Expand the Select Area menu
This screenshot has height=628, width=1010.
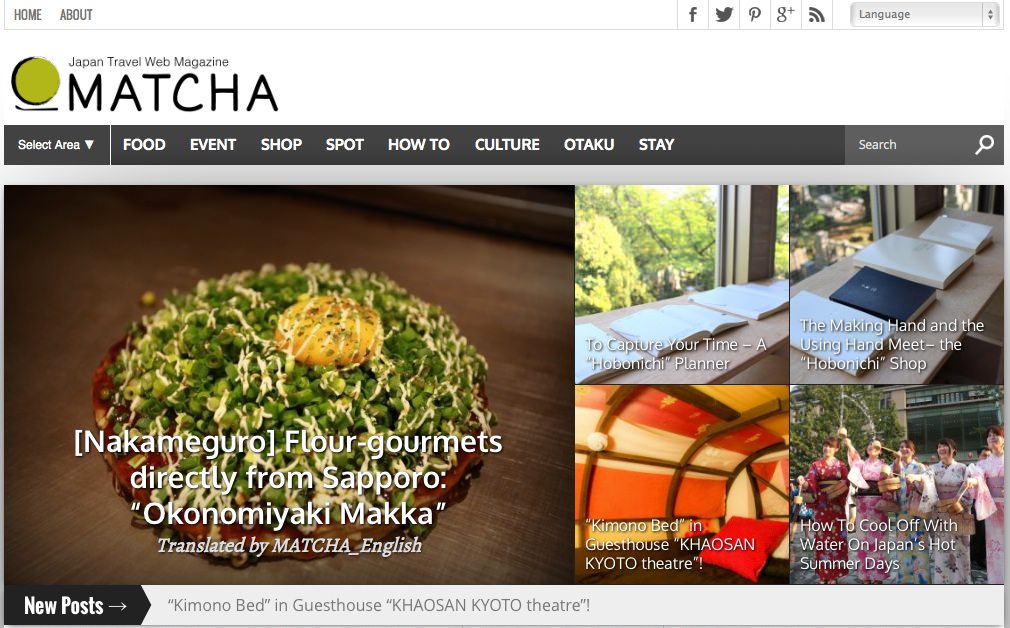57,145
